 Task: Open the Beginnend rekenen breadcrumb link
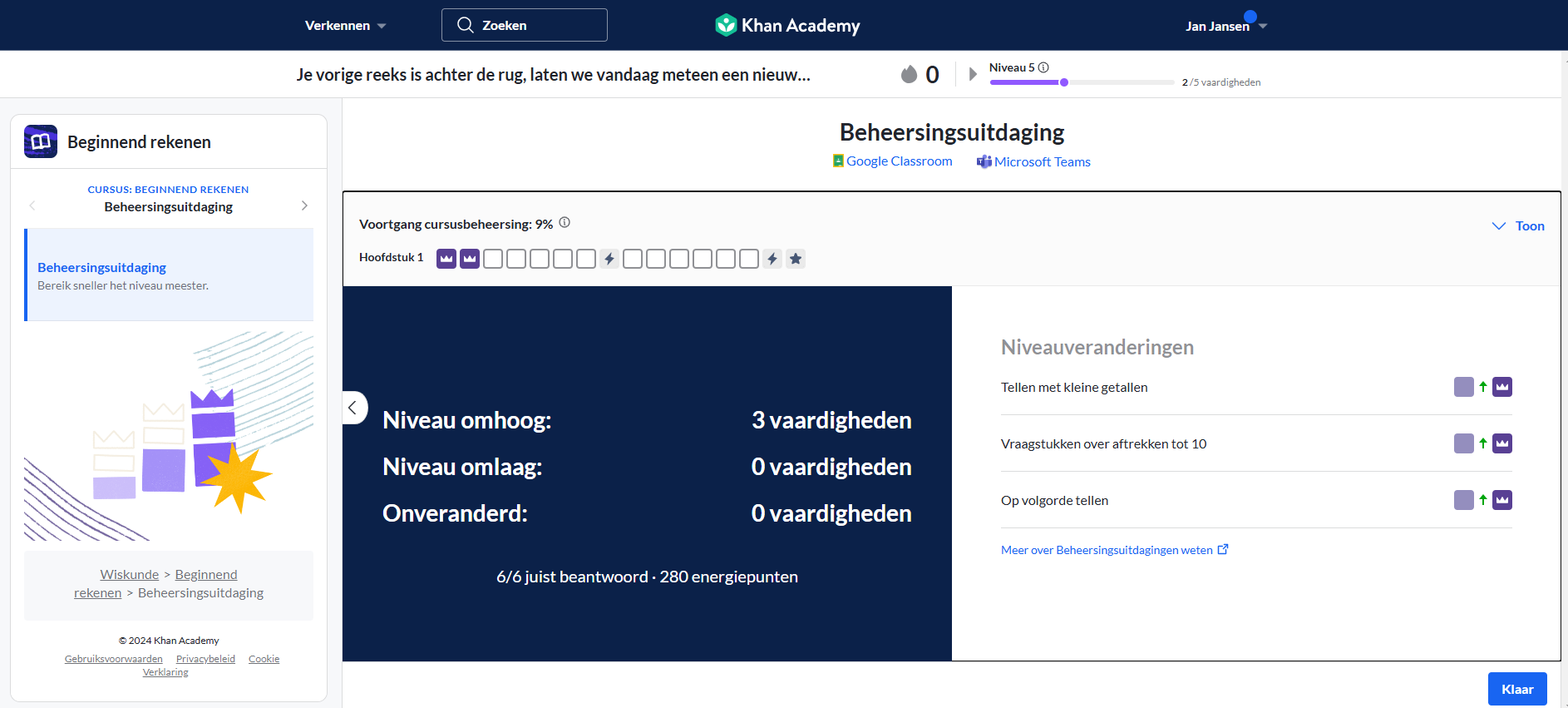pos(155,583)
